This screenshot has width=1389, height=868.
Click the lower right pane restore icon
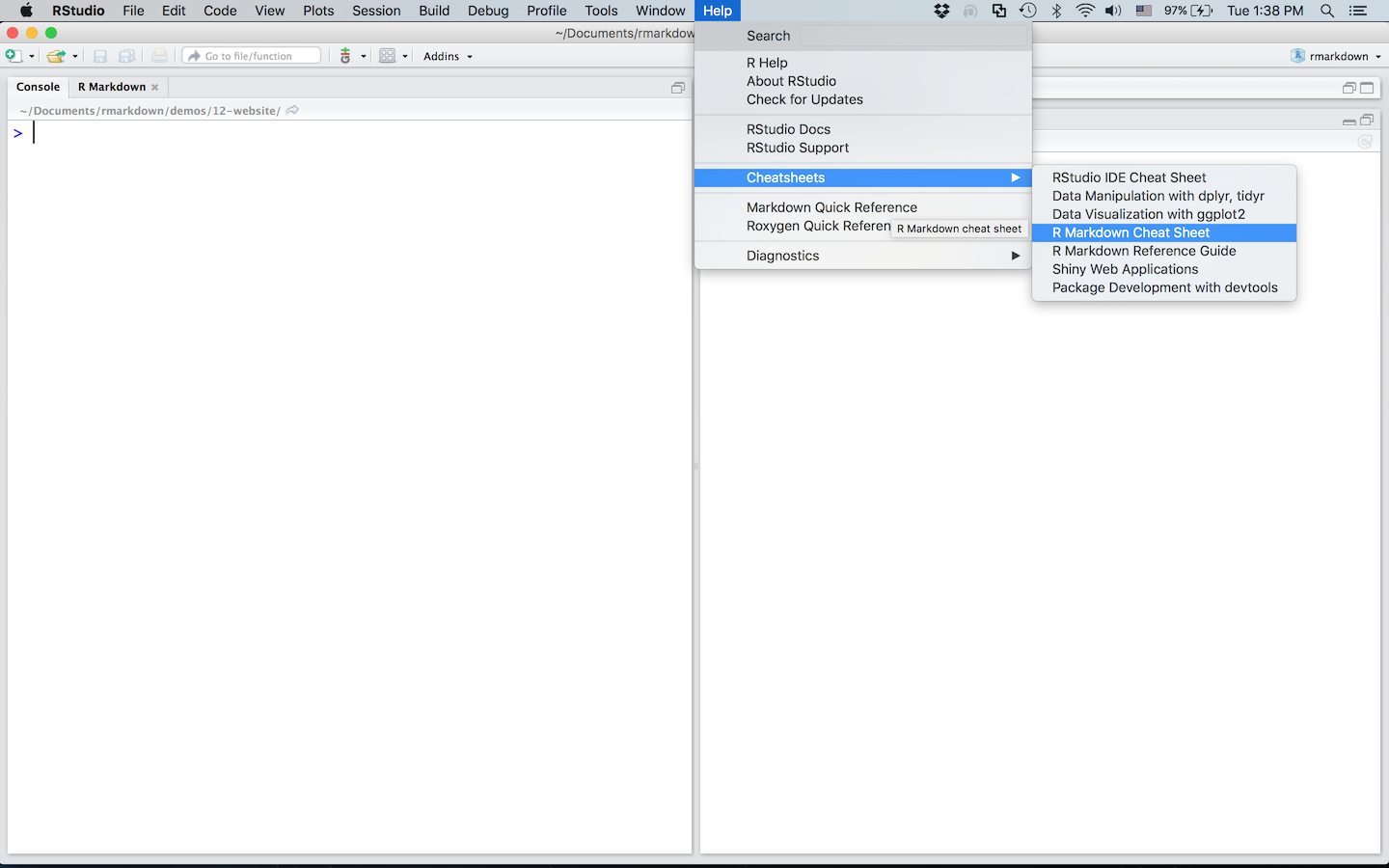pos(1367,121)
